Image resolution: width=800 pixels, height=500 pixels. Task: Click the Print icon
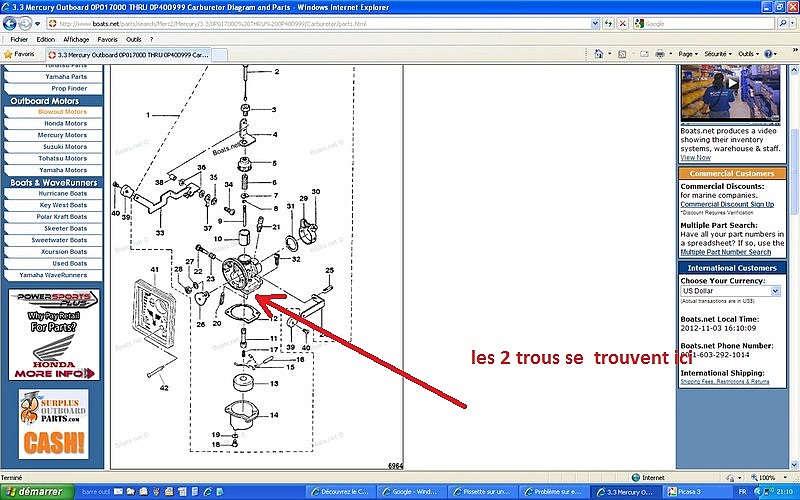click(660, 54)
